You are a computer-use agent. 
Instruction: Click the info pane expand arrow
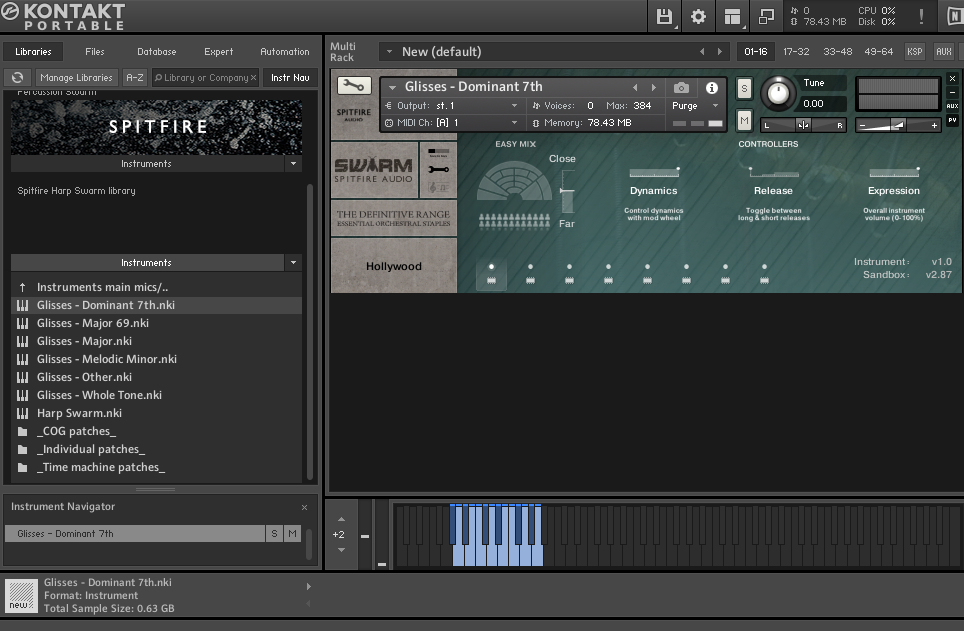309,587
